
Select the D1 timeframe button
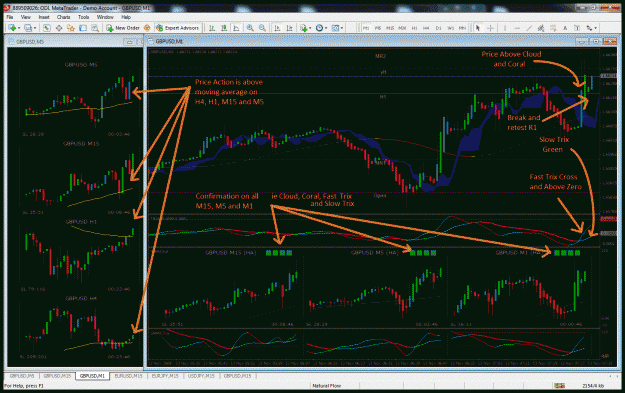(x=438, y=28)
